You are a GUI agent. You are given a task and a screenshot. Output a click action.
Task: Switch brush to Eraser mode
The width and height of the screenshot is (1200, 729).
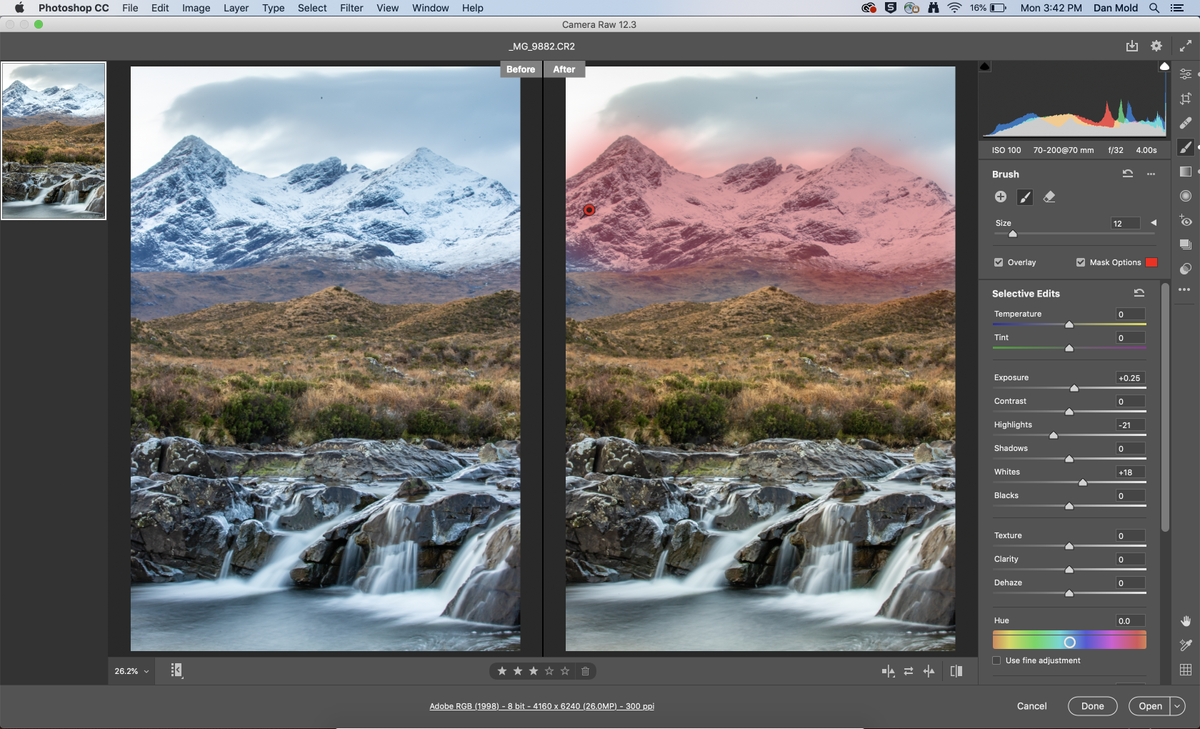[1049, 197]
